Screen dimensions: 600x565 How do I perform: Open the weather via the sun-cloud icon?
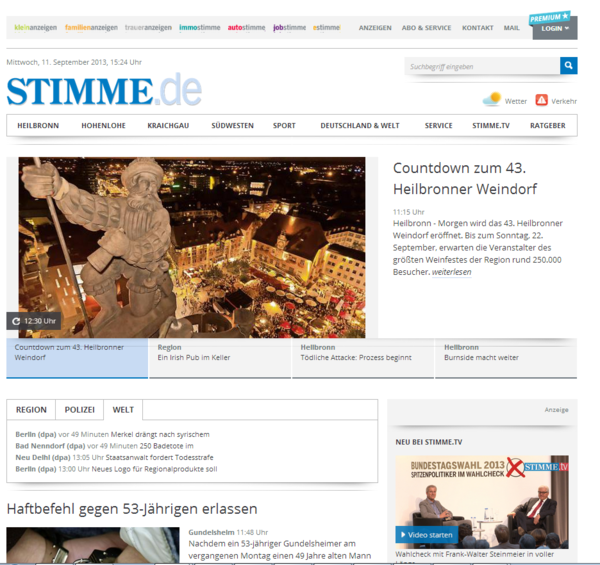point(491,100)
